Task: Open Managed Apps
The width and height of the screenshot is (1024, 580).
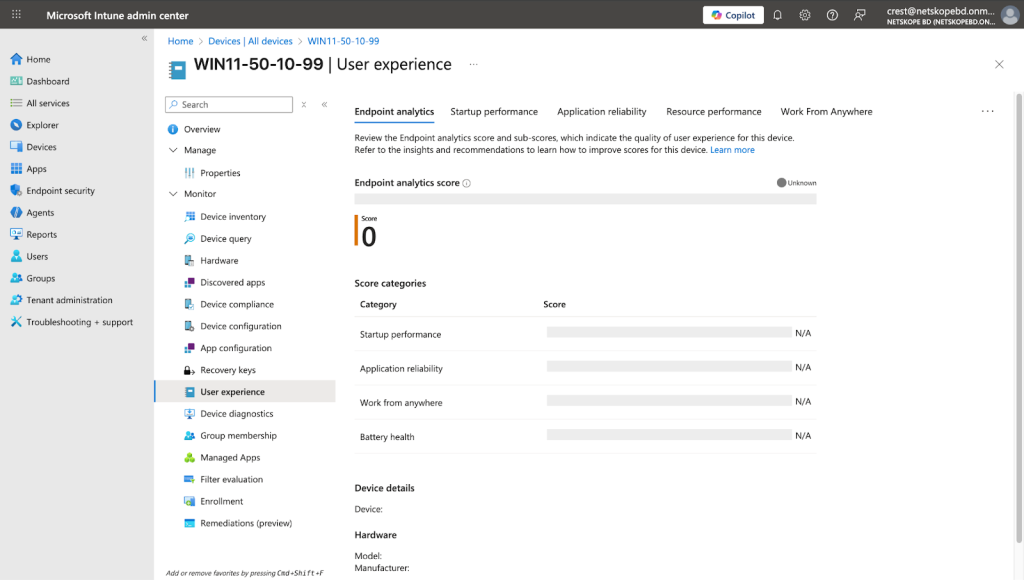Action: pyautogui.click(x=230, y=458)
